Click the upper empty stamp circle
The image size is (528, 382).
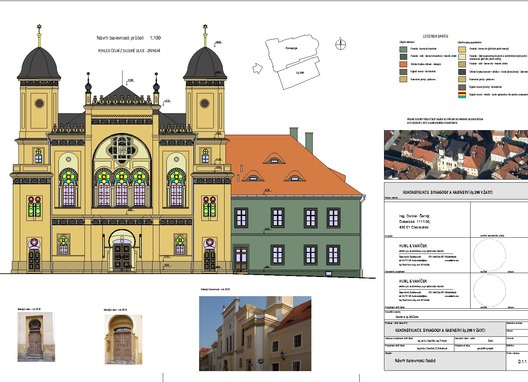[x=489, y=255]
